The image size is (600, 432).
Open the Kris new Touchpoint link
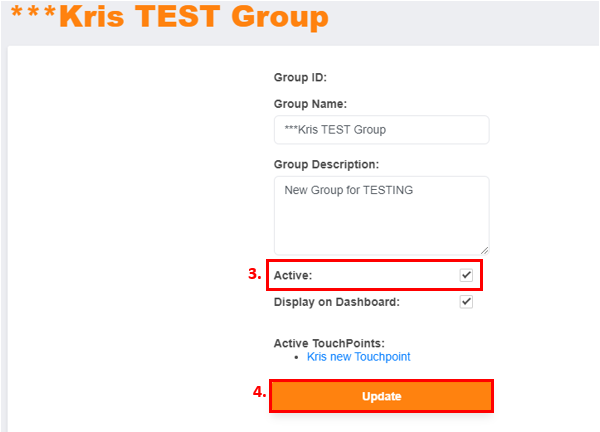[358, 357]
